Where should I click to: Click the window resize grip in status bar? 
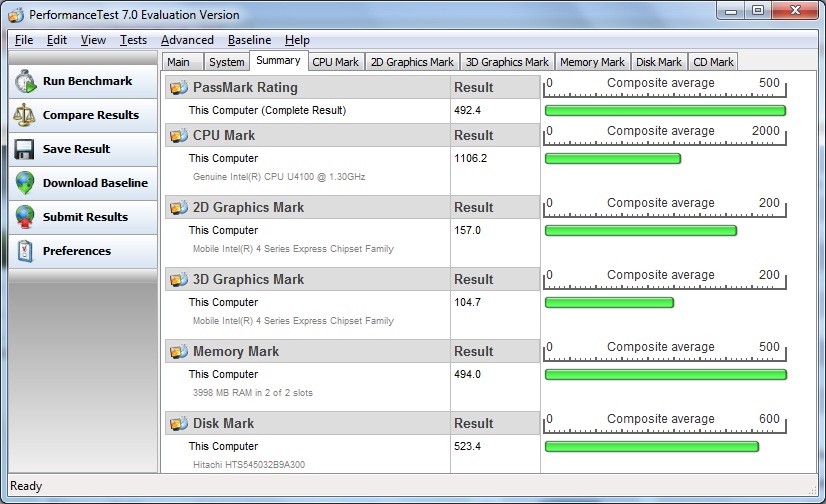pyautogui.click(x=812, y=489)
